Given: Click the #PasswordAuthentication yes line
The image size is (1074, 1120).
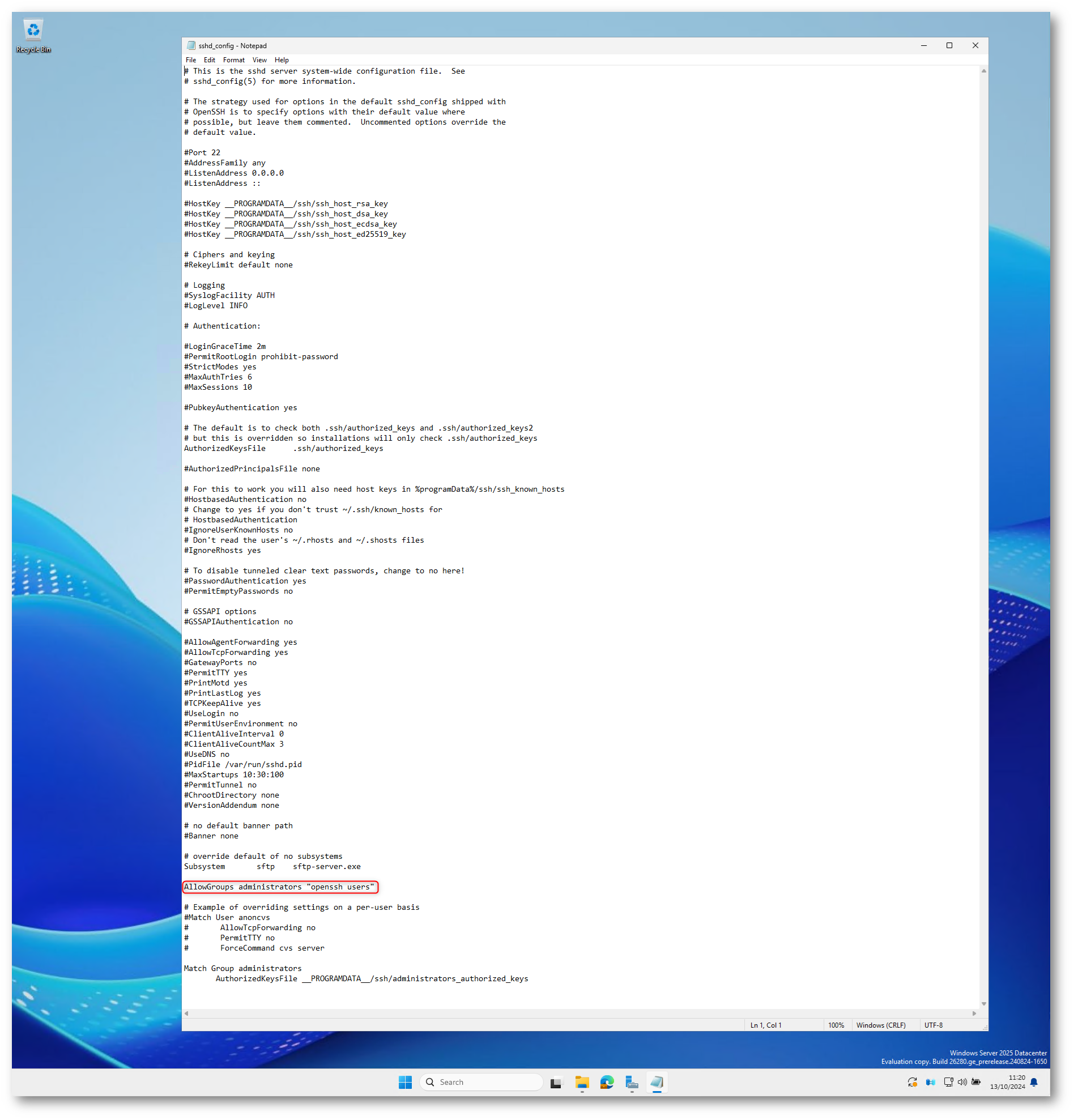Looking at the screenshot, I should (245, 581).
